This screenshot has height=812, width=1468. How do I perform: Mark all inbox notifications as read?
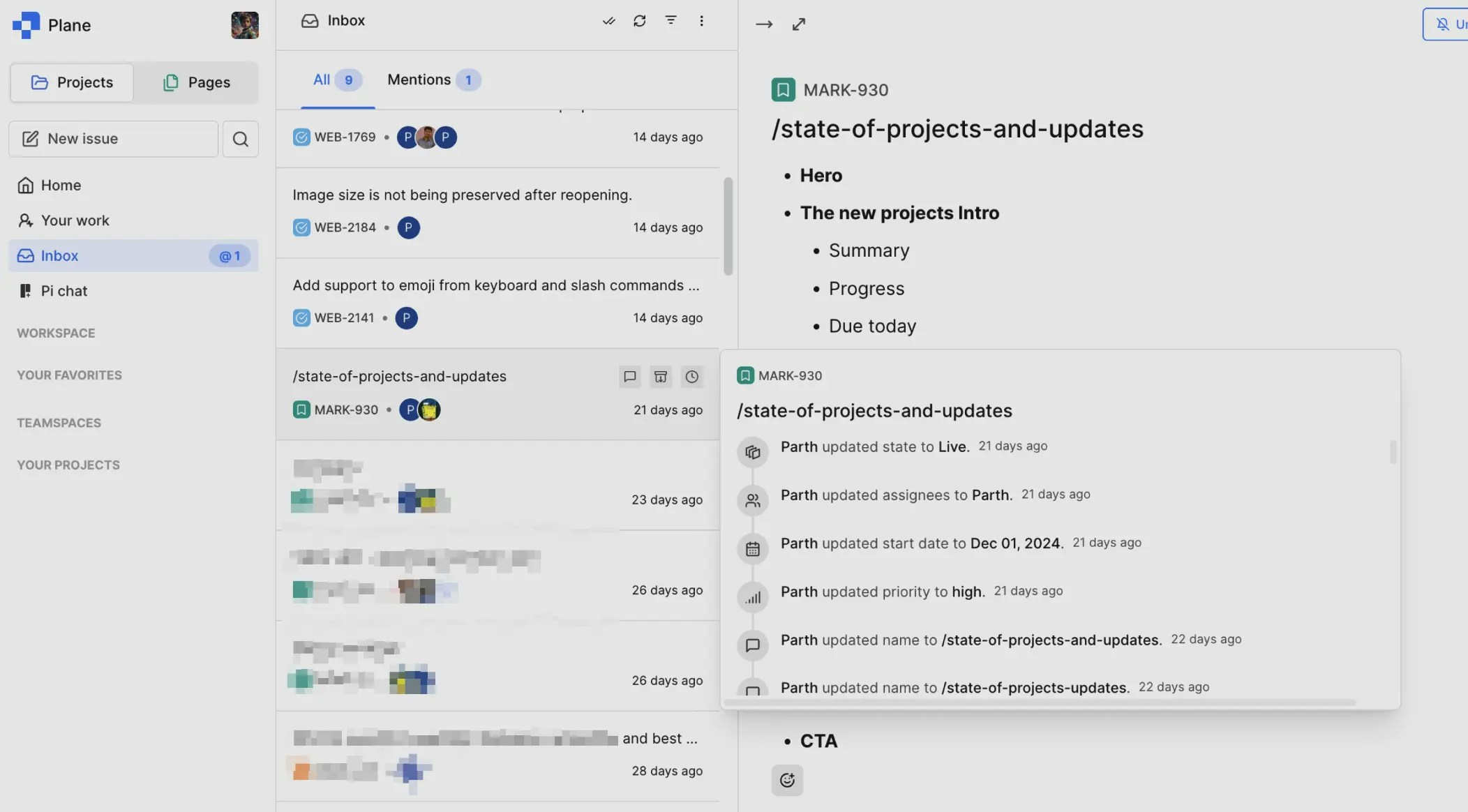(x=608, y=20)
